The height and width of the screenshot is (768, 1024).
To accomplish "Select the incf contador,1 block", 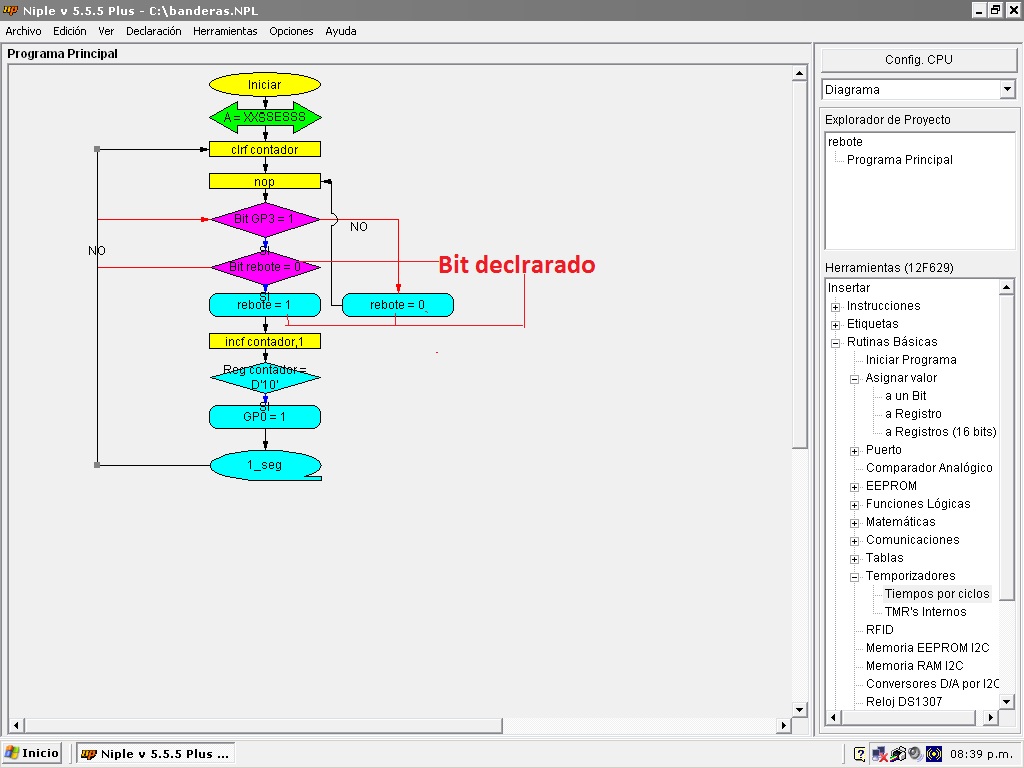I will (264, 342).
